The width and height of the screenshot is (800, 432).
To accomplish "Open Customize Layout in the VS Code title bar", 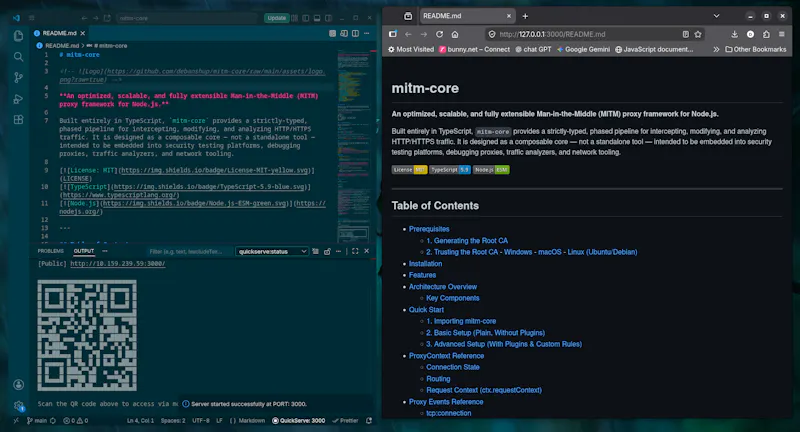I will [294, 18].
